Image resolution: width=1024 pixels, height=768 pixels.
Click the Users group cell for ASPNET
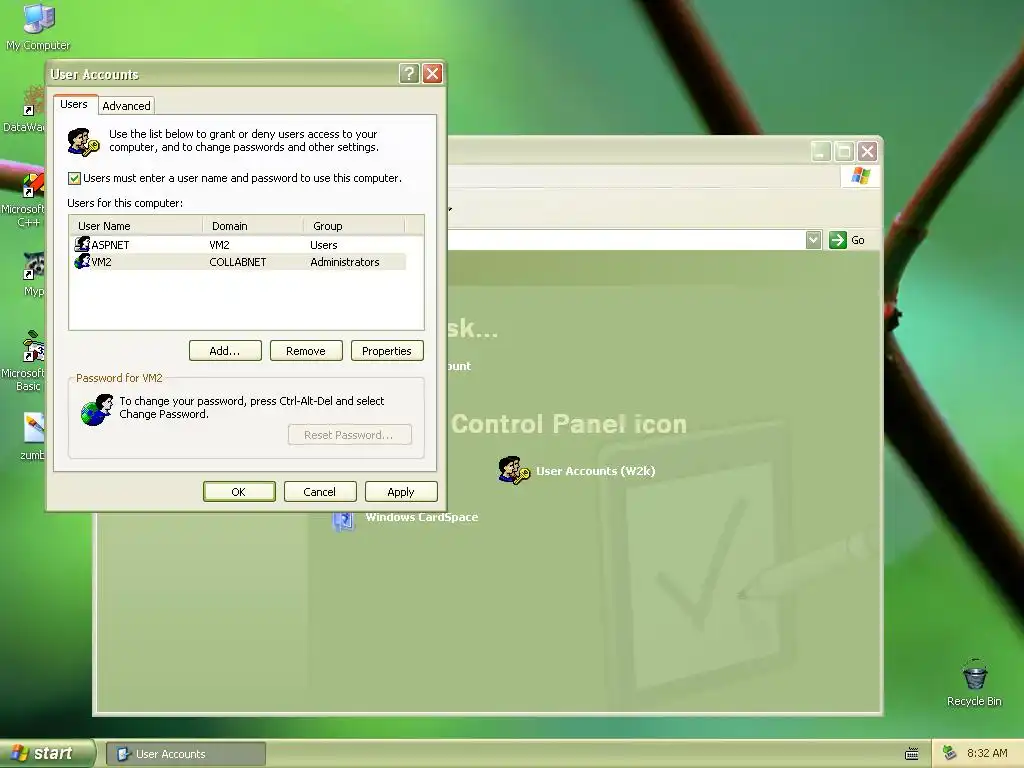click(324, 245)
